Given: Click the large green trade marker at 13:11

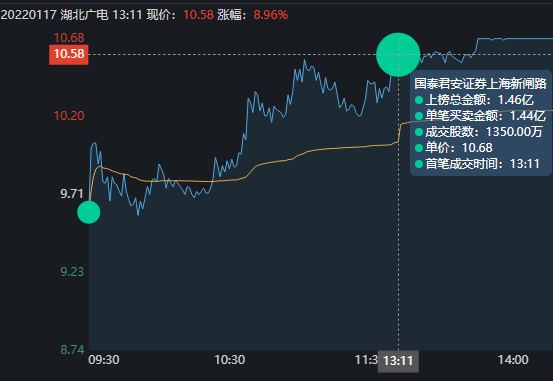Looking at the screenshot, I should 398,55.
